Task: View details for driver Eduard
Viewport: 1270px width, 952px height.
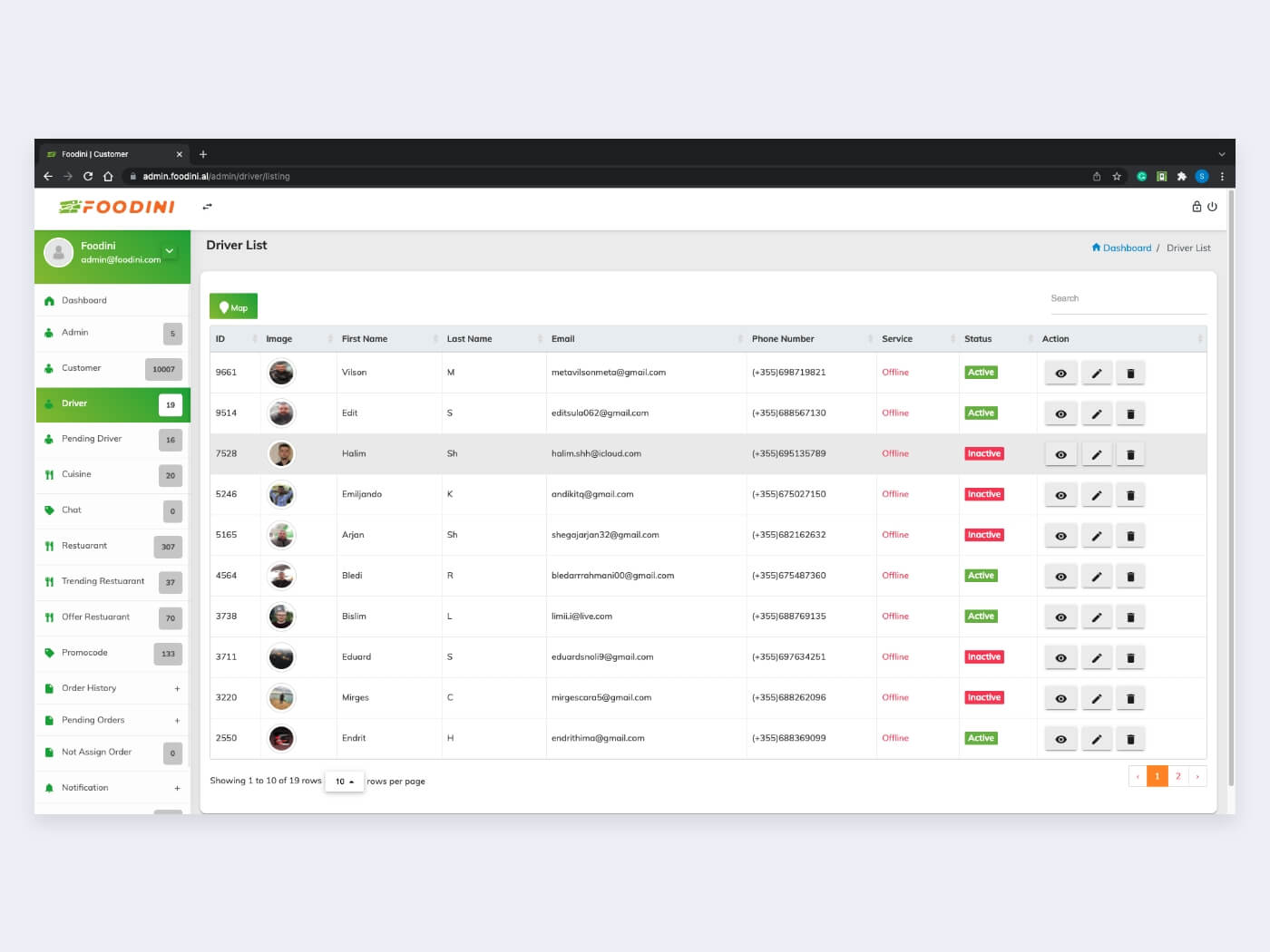Action: click(1060, 658)
